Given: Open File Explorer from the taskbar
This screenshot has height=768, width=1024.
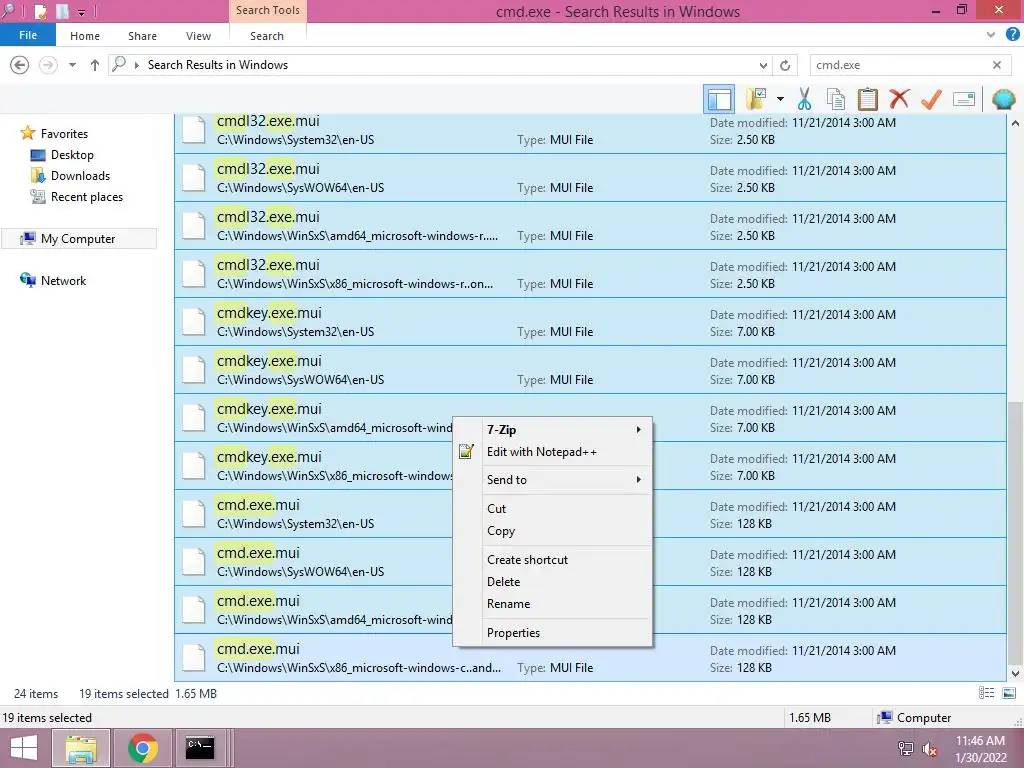Looking at the screenshot, I should click(80, 748).
